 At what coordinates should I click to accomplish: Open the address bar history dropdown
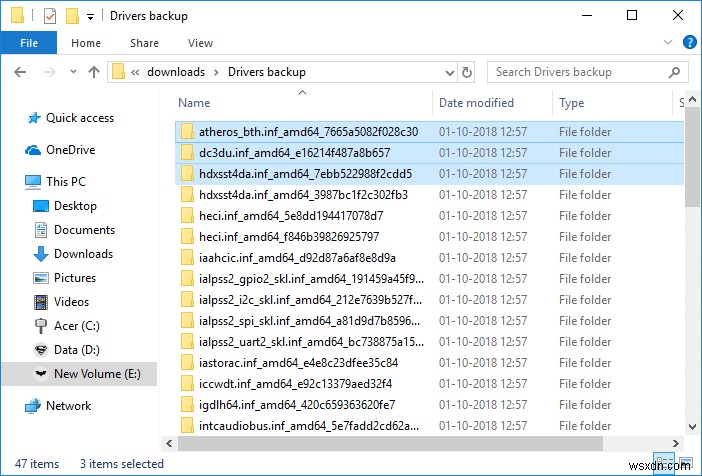click(x=449, y=73)
